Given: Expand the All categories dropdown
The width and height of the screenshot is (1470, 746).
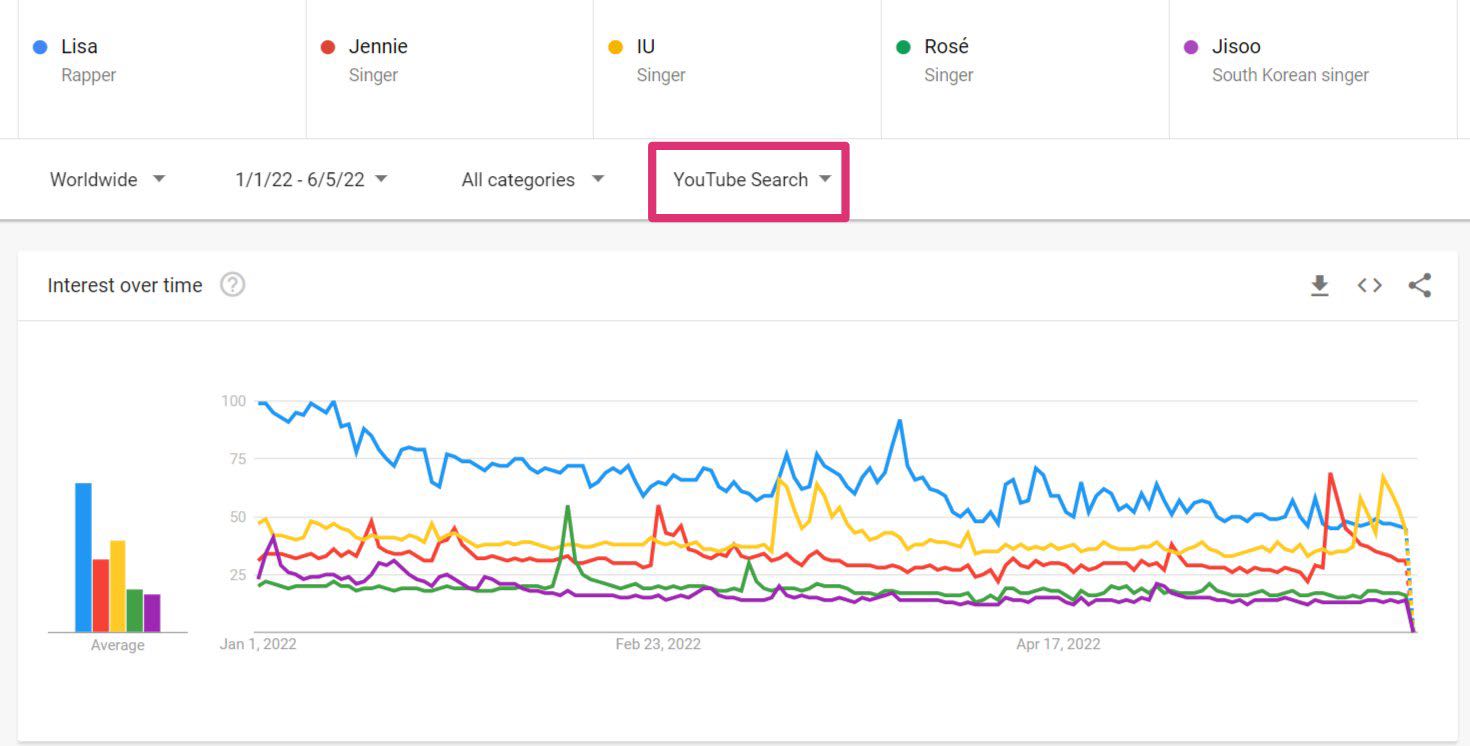Looking at the screenshot, I should click(x=532, y=180).
